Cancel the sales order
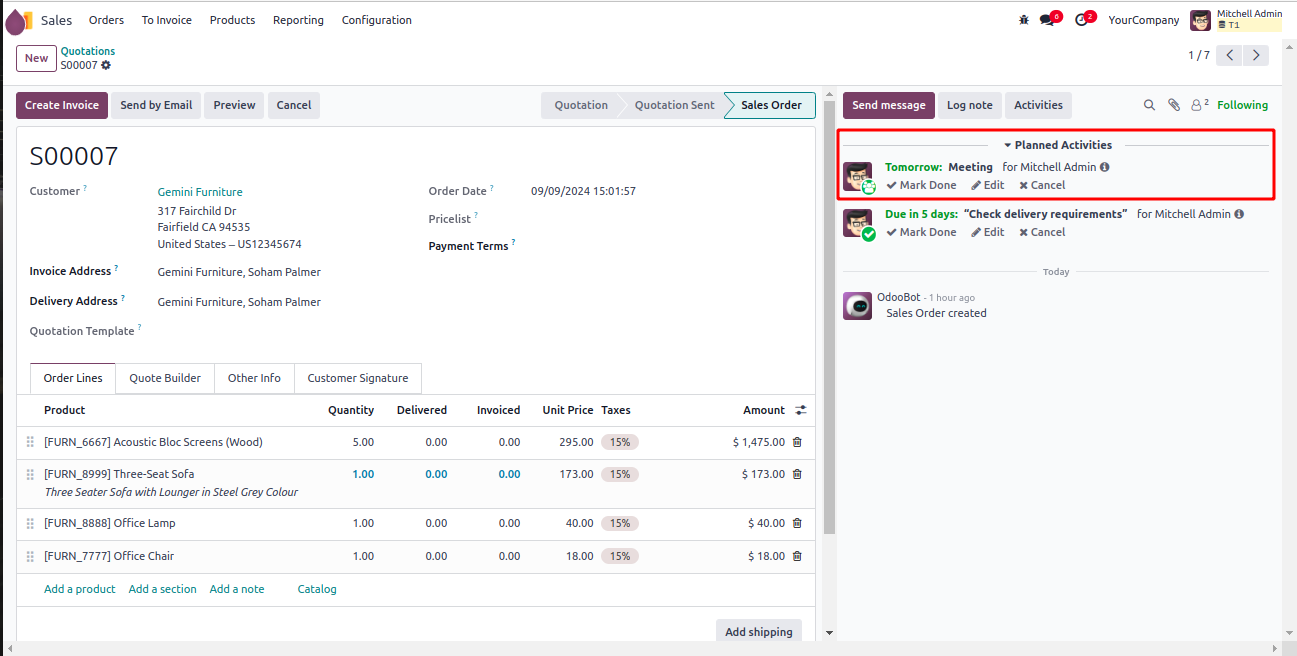Image resolution: width=1297 pixels, height=656 pixels. [294, 105]
